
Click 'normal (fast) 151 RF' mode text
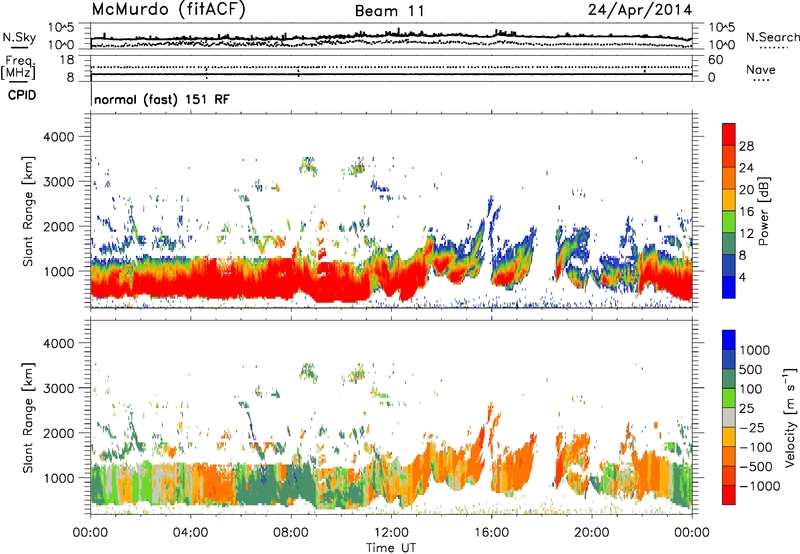point(162,99)
